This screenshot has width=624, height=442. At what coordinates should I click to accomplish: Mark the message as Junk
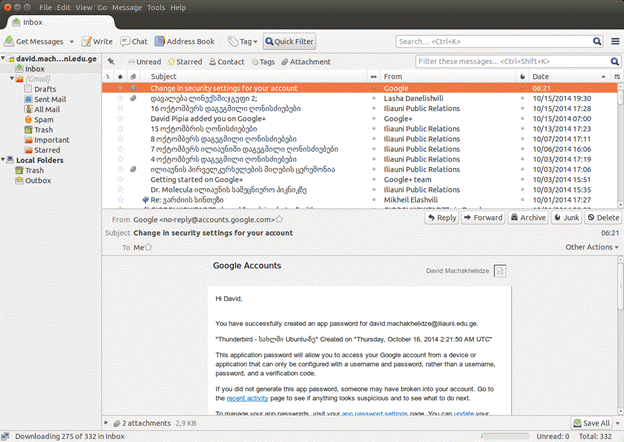click(567, 218)
